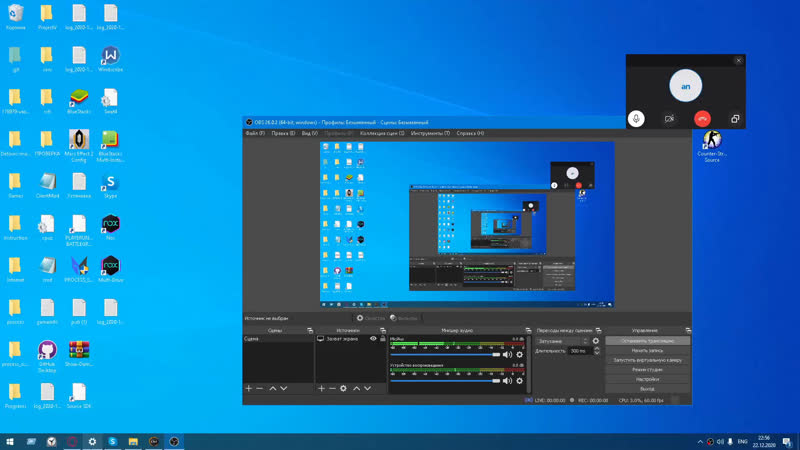Undock the Scenes panel

click(x=310, y=331)
